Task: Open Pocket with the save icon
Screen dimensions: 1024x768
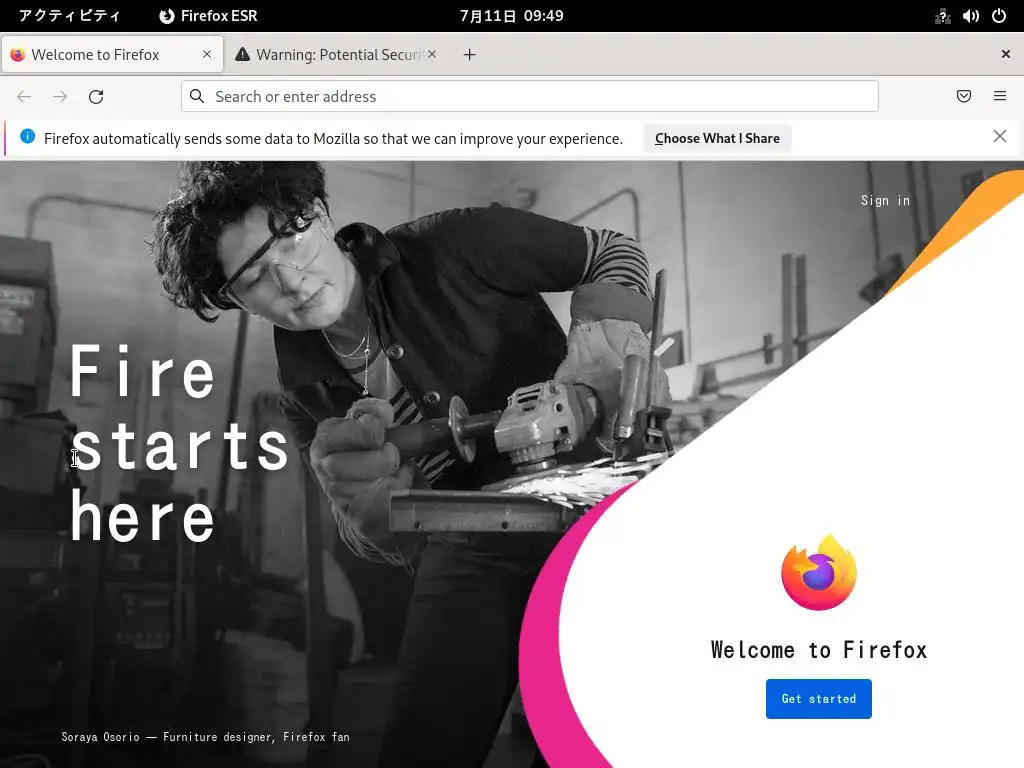Action: point(963,96)
